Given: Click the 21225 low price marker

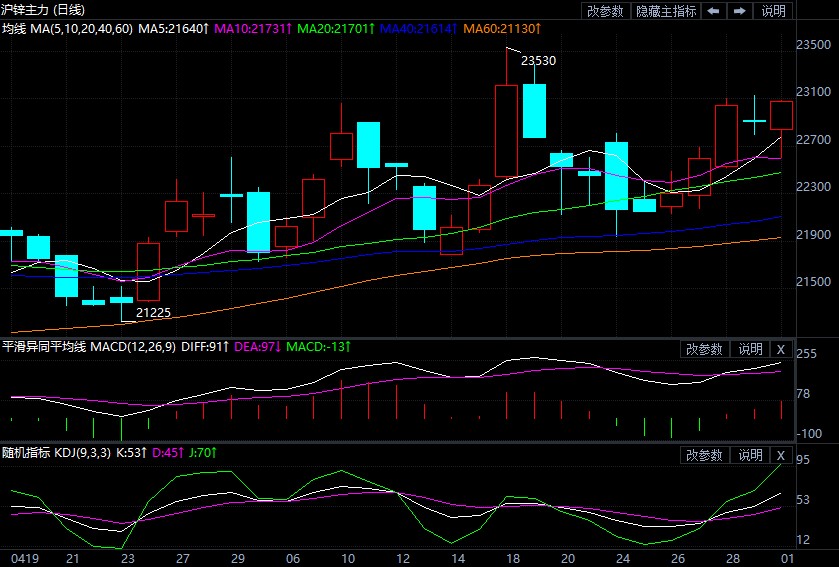Looking at the screenshot, I should (153, 313).
